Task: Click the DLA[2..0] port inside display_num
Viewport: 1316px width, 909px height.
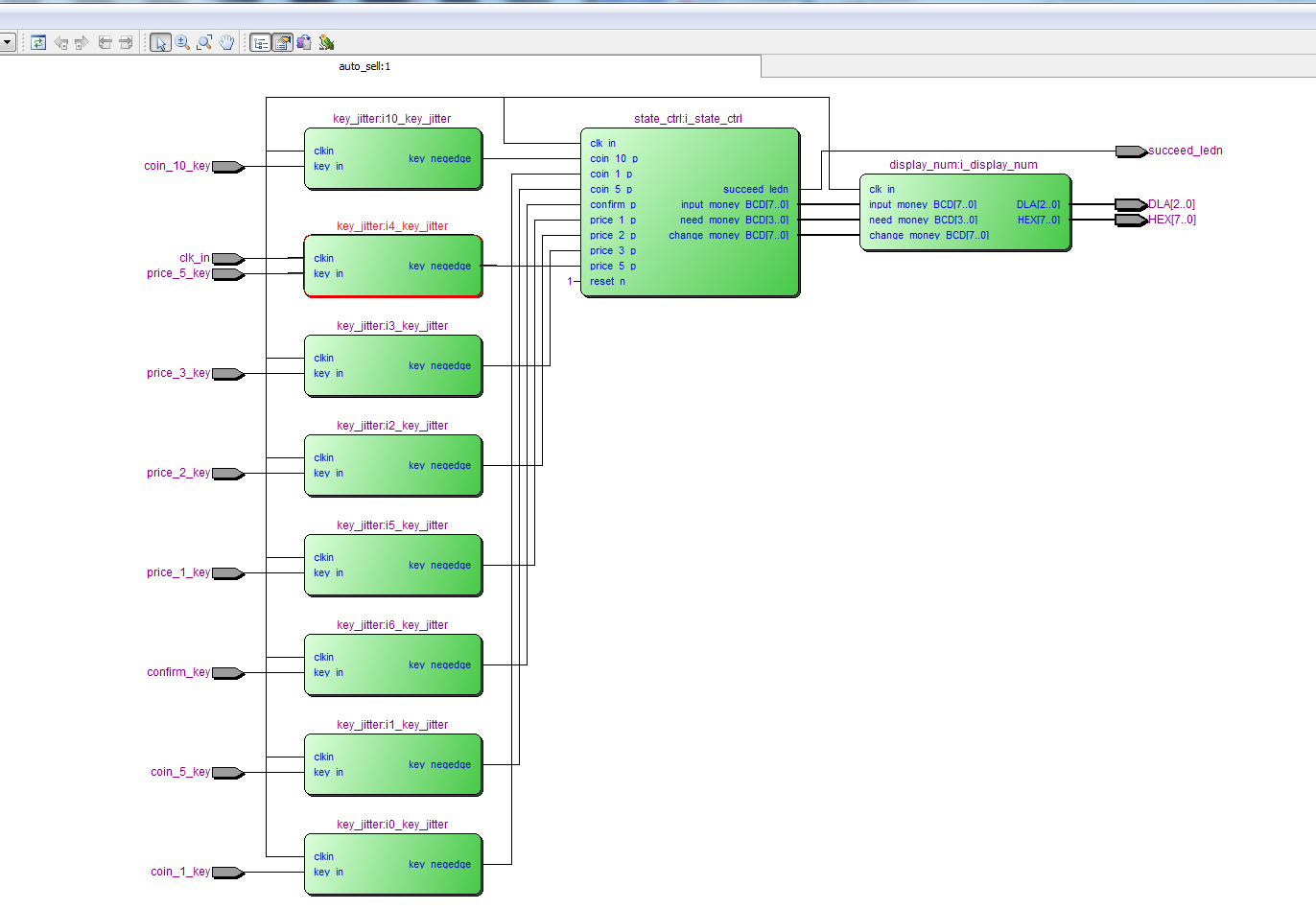Action: click(x=1039, y=205)
